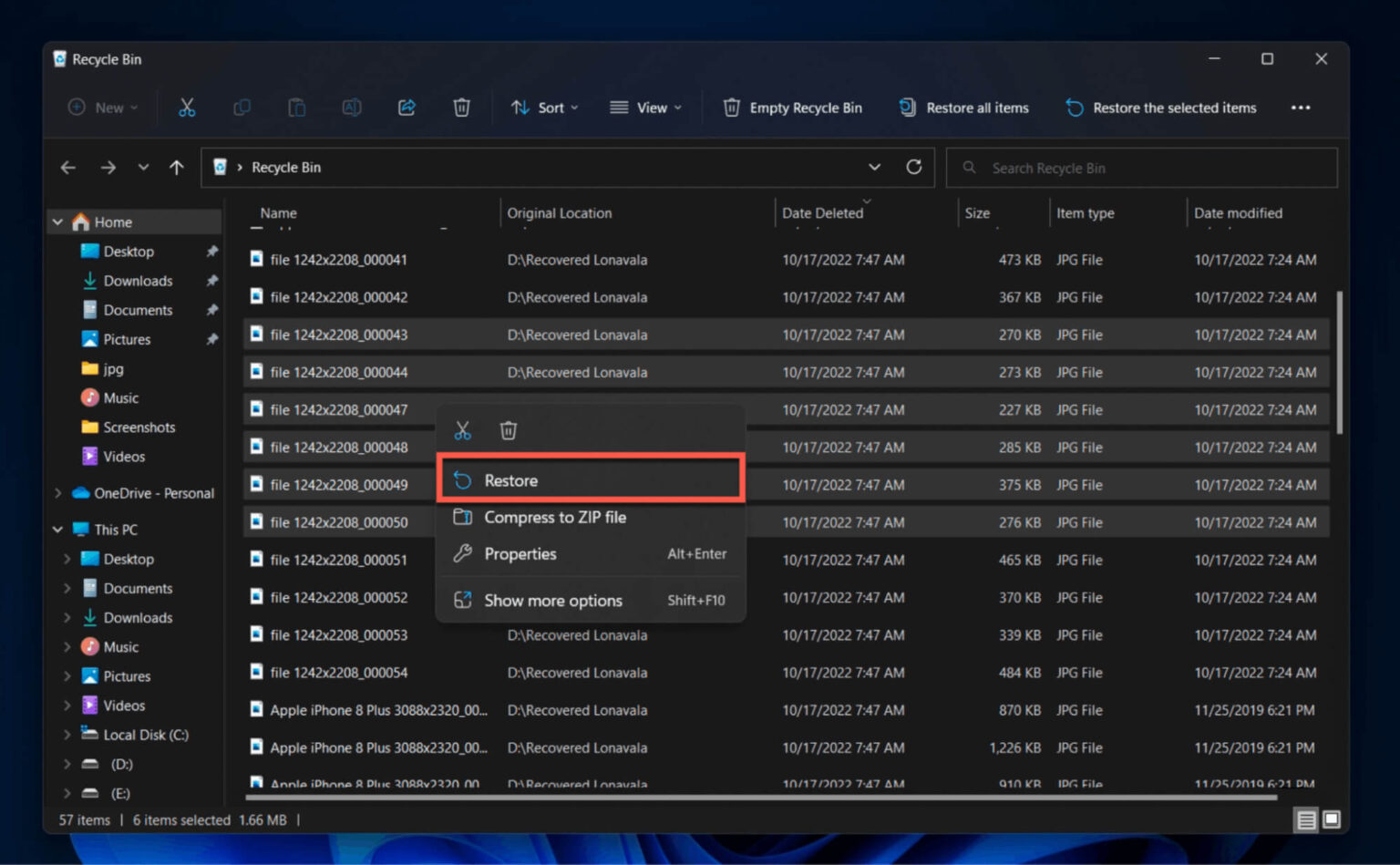Expand Local Disk (C:) in the sidebar
The image size is (1400, 865).
[x=67, y=734]
